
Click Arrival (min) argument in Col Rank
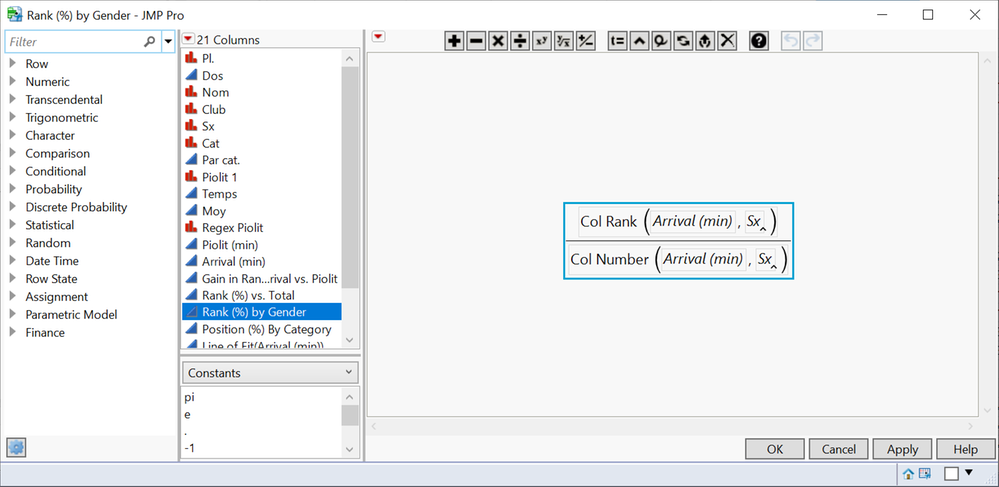click(x=692, y=221)
